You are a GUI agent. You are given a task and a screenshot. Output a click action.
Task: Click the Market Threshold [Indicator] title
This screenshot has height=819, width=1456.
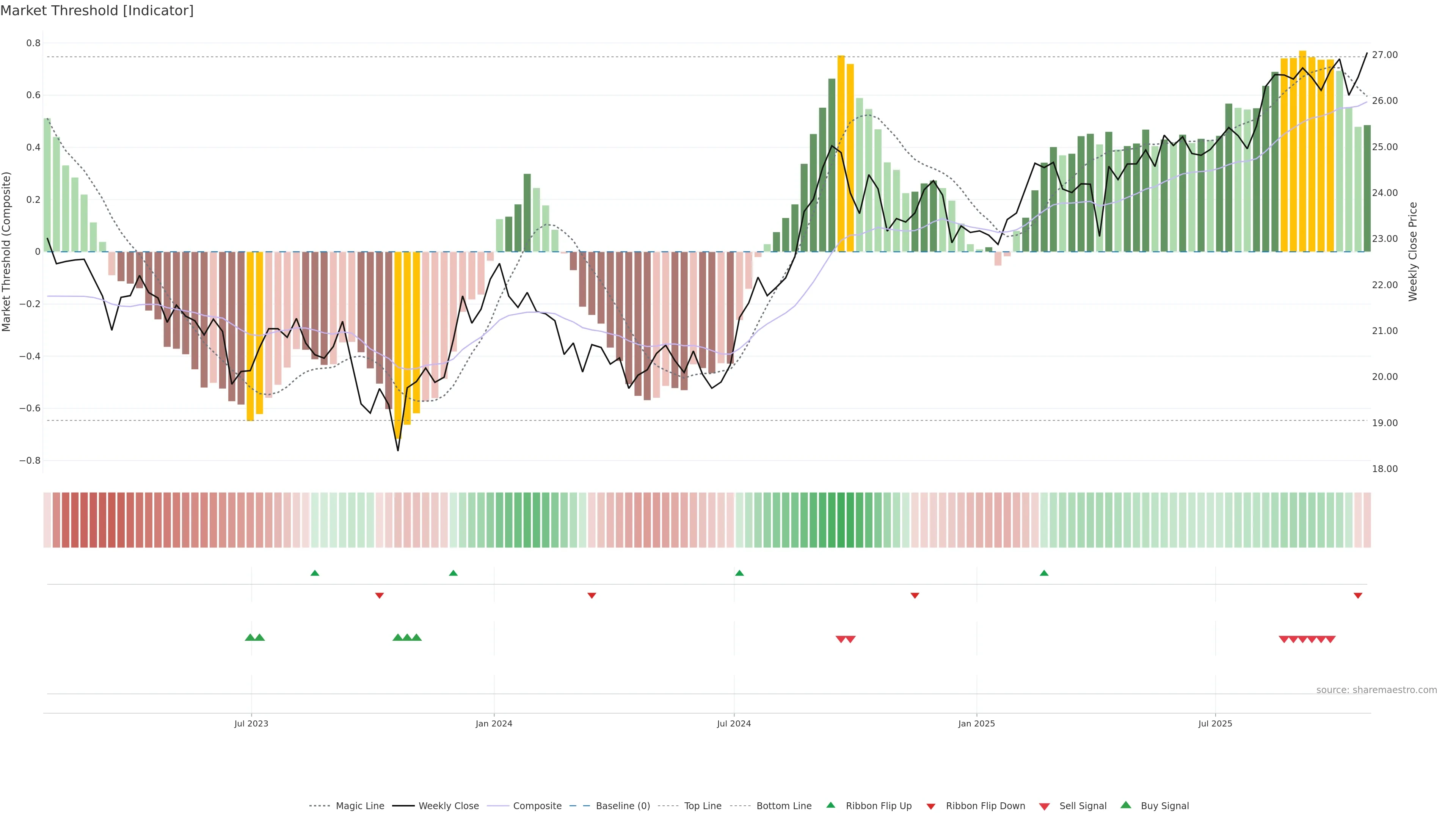(x=97, y=10)
